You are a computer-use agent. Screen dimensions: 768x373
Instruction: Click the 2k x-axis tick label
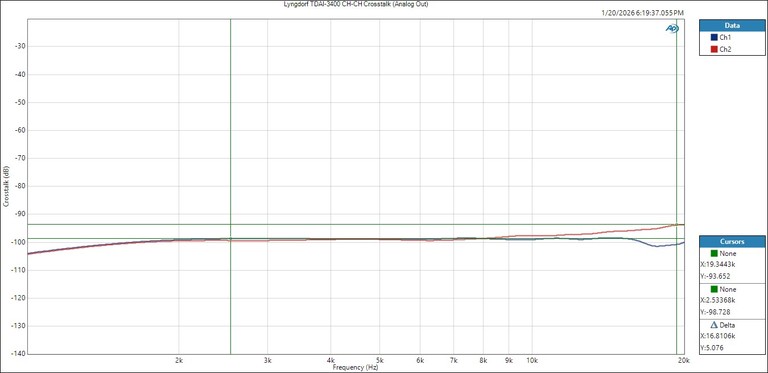point(179,360)
